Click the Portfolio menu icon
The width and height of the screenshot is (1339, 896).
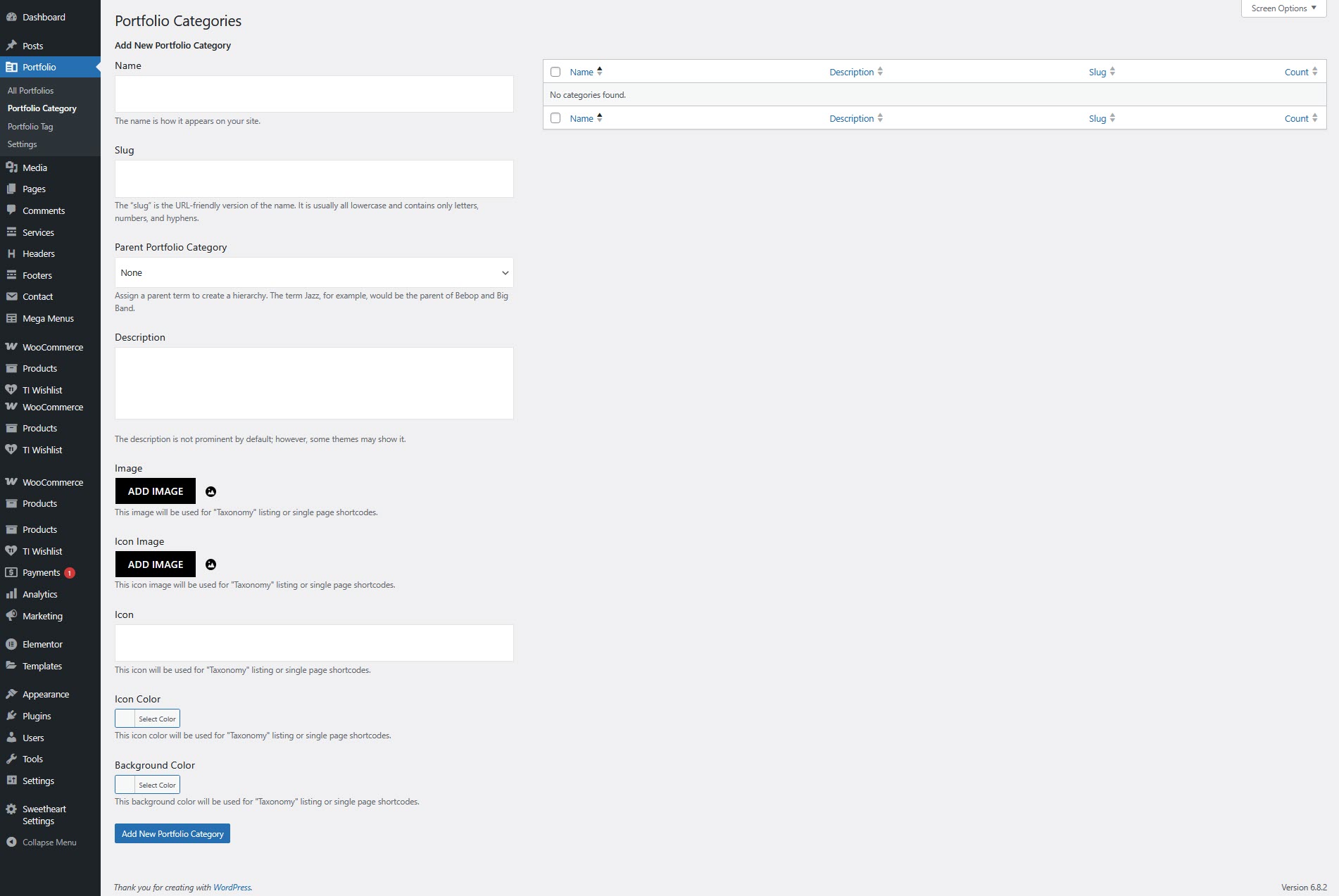click(11, 67)
